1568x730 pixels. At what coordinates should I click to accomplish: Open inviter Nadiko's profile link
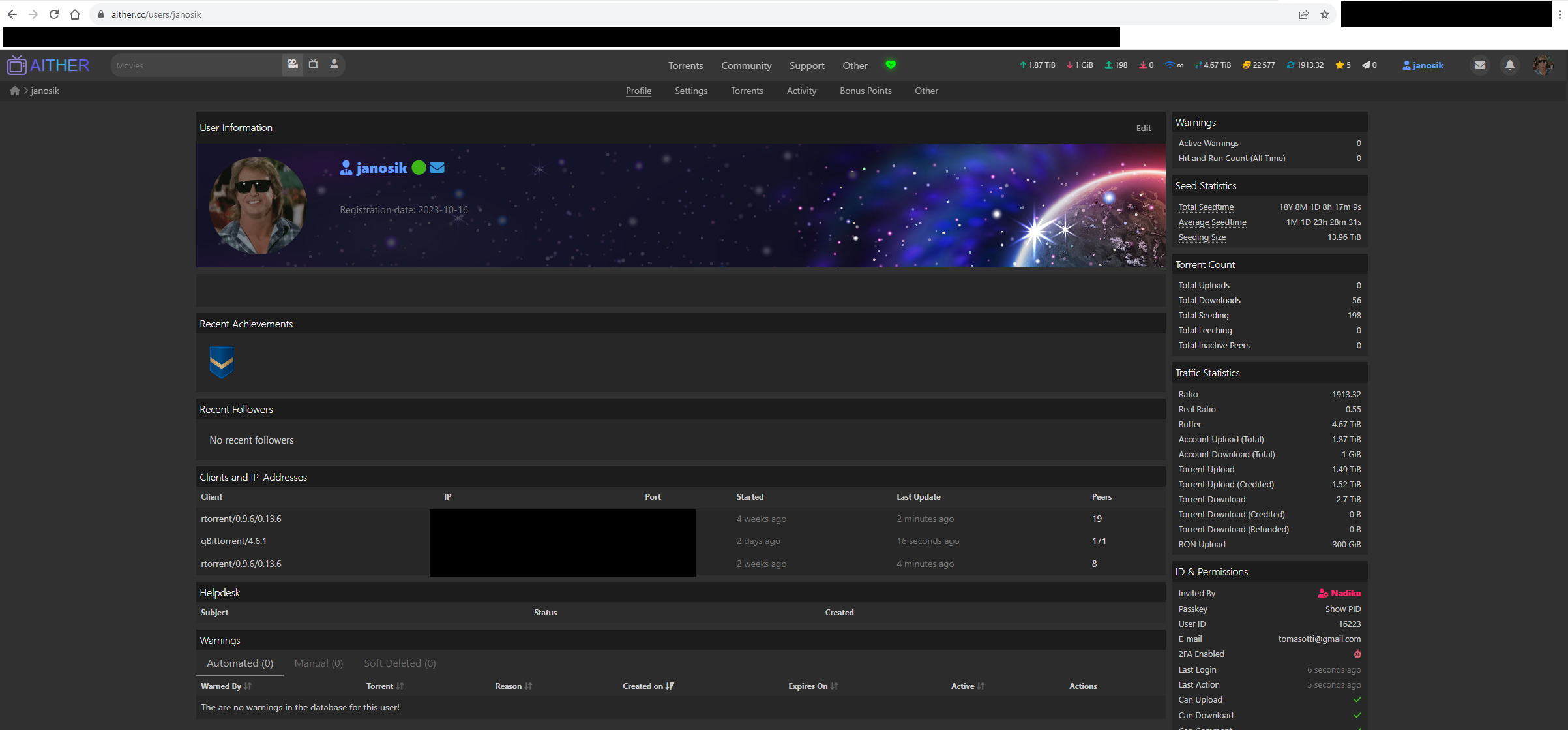tap(1345, 593)
